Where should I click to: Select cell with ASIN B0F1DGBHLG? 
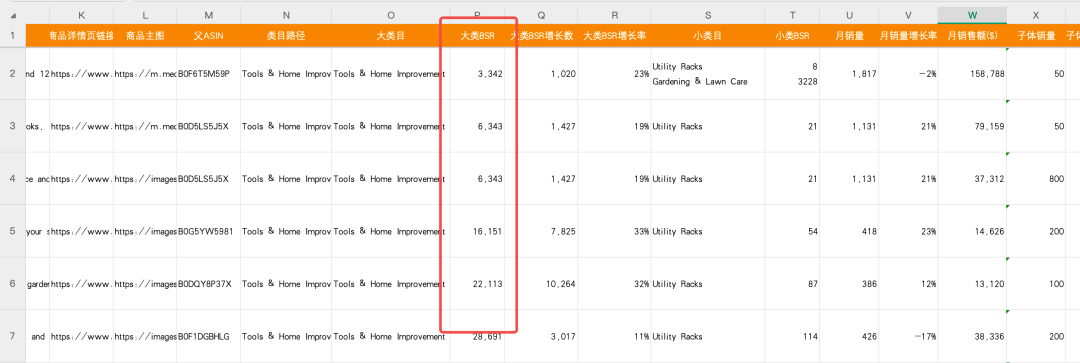[x=209, y=336]
